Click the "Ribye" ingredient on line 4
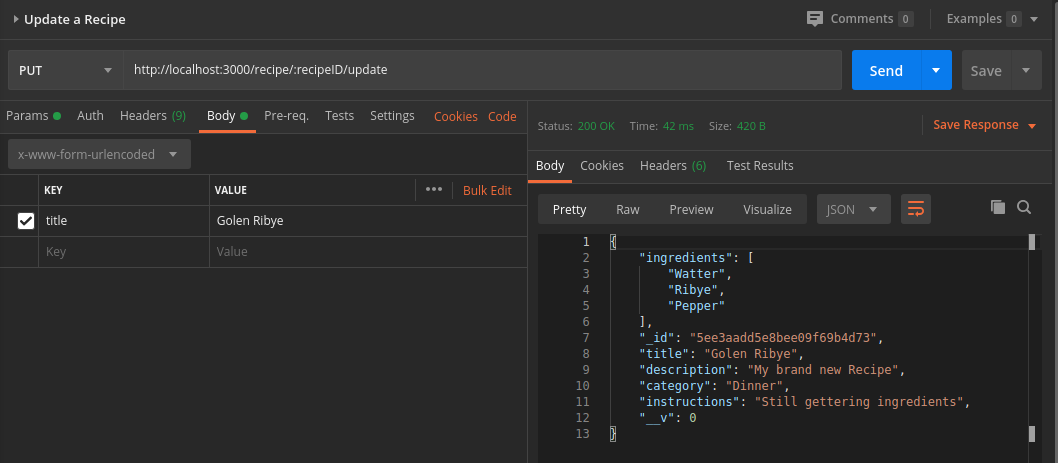The image size is (1058, 463). [696, 290]
